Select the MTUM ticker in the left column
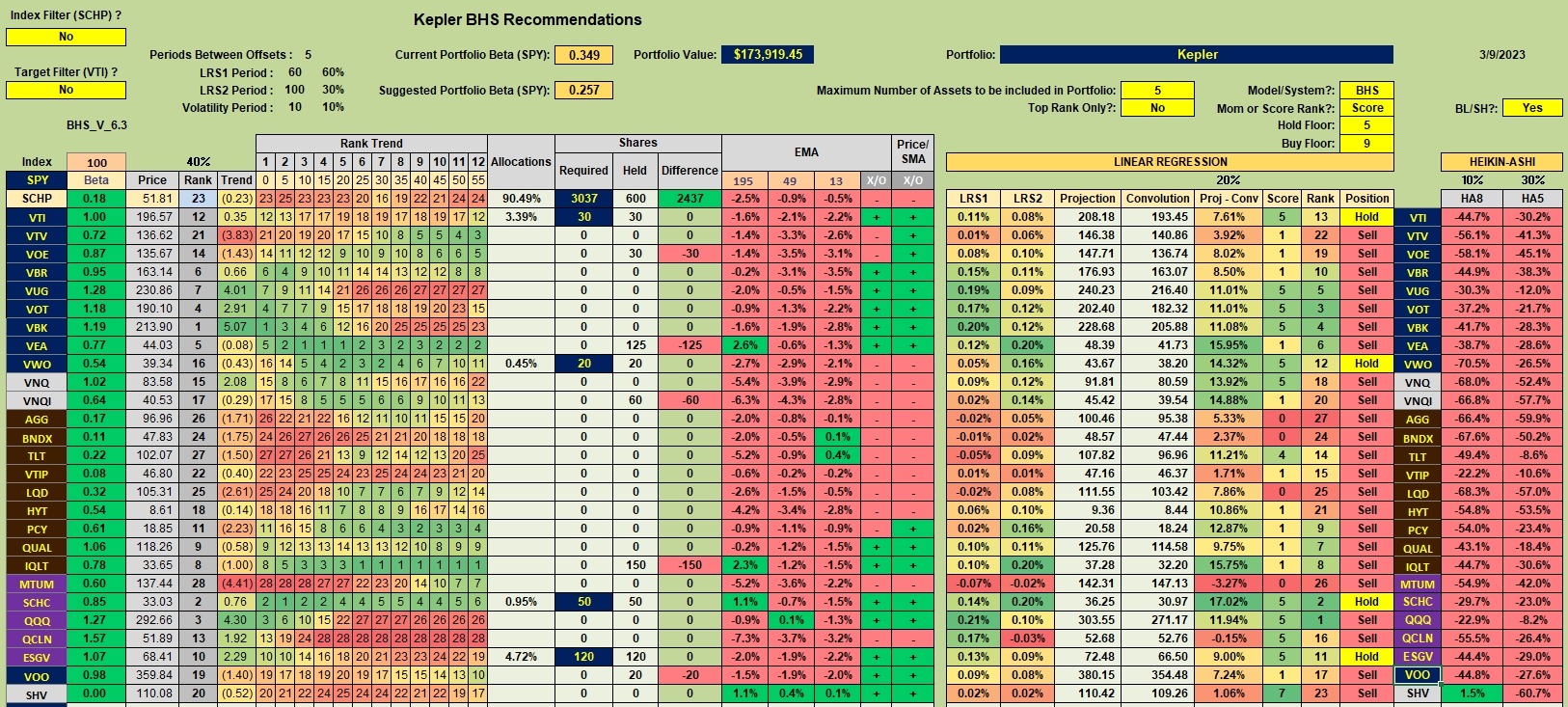Image resolution: width=1568 pixels, height=707 pixels. [37, 584]
